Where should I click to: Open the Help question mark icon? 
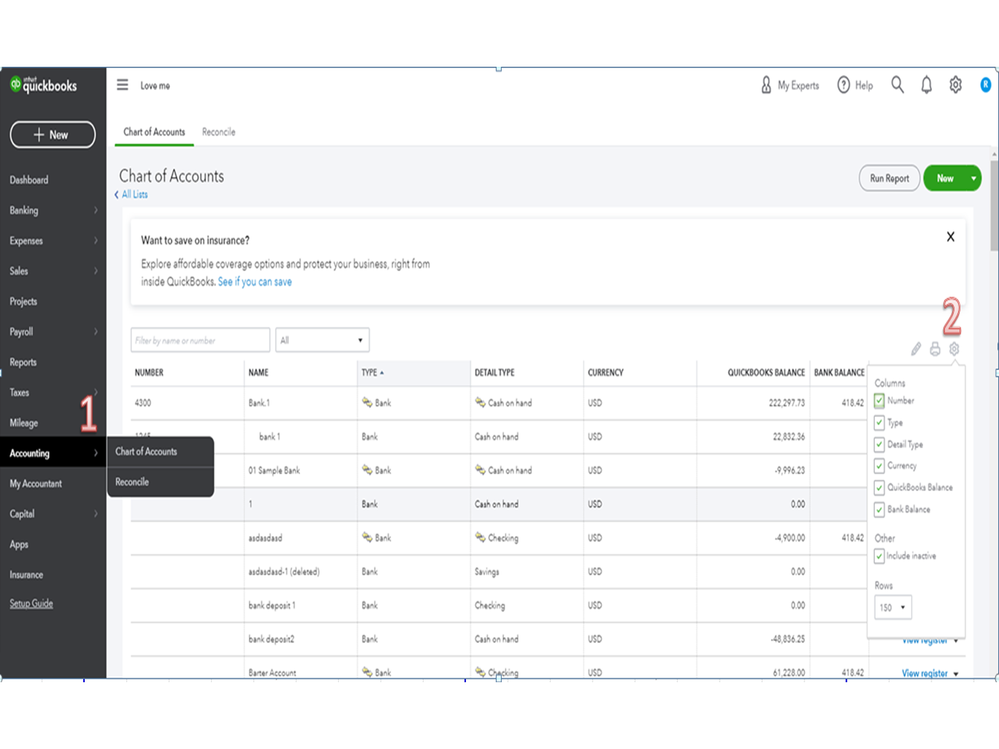click(x=844, y=85)
